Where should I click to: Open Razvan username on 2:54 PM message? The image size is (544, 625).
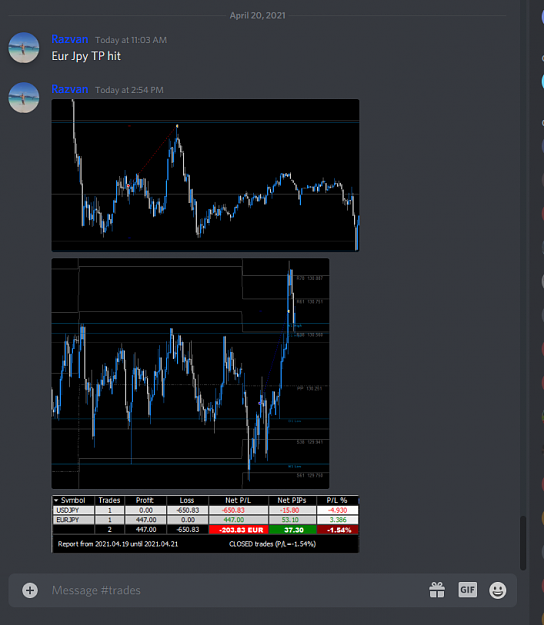[70, 89]
